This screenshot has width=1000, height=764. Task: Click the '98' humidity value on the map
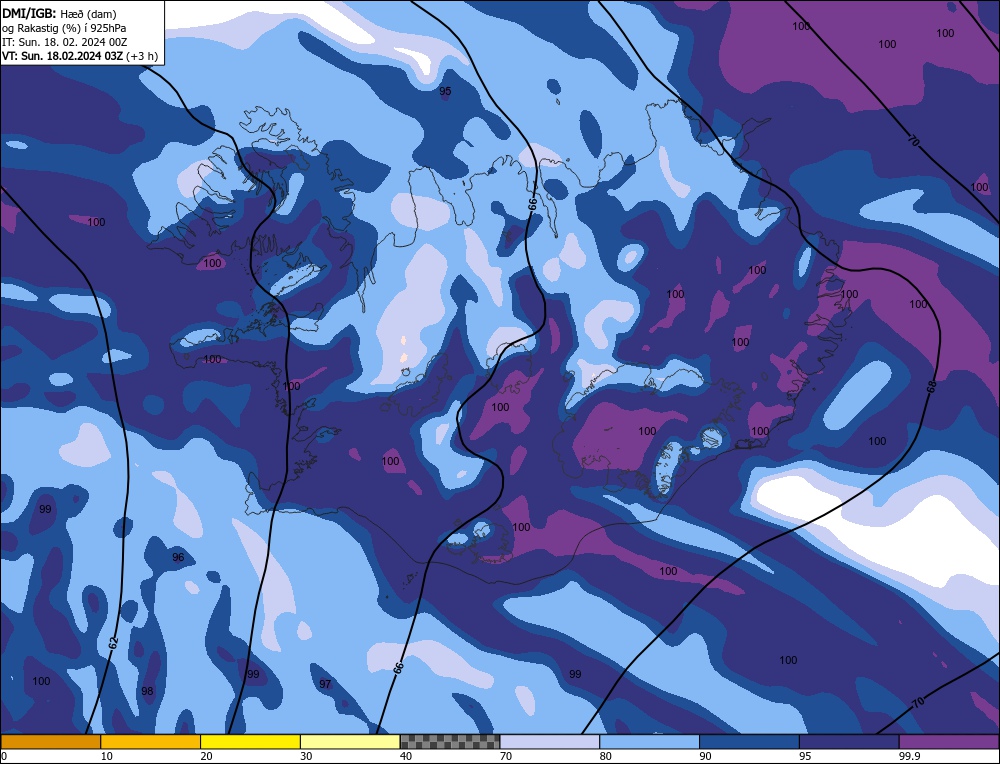[x=147, y=691]
